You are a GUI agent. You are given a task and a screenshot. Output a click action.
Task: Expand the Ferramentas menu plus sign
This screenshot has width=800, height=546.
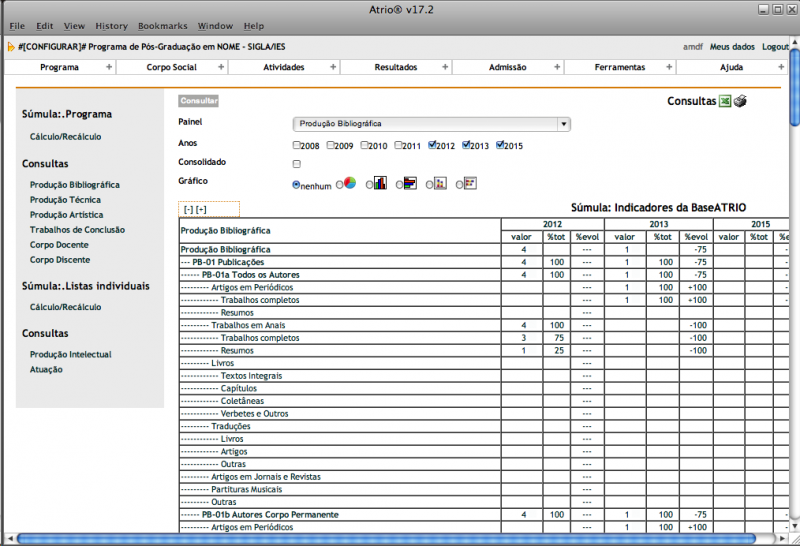click(x=668, y=67)
